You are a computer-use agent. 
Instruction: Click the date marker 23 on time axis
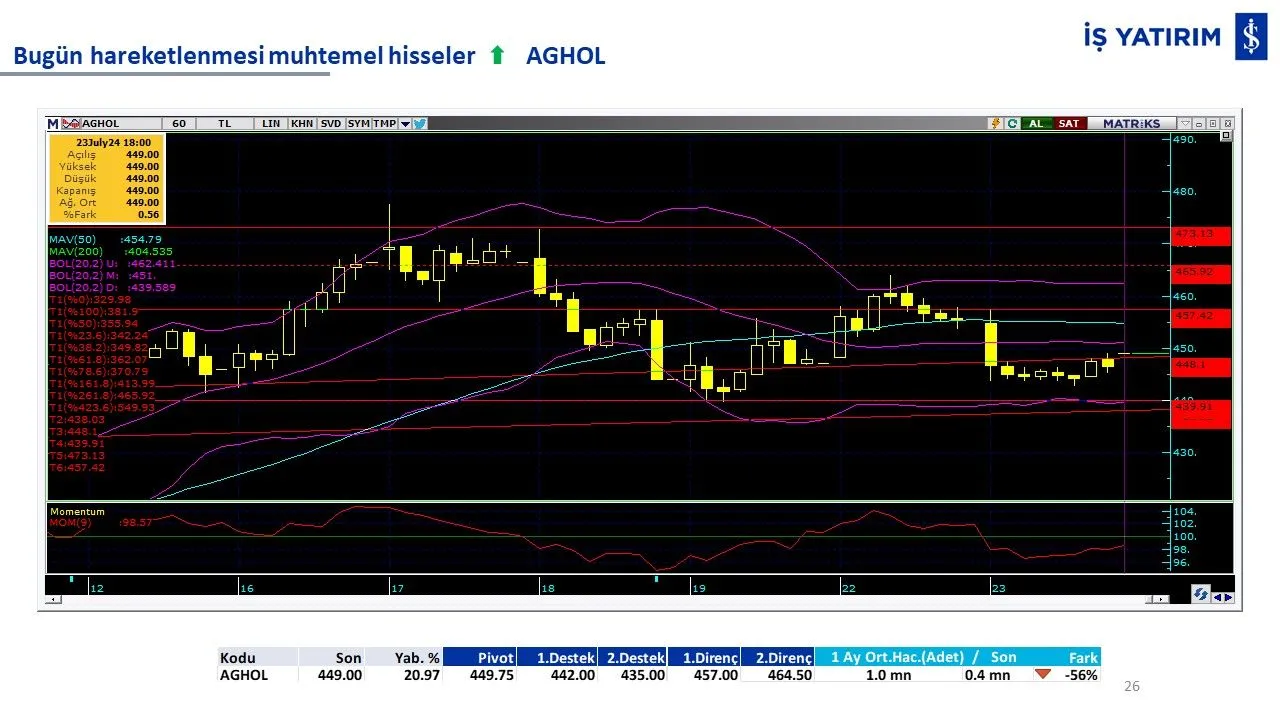(999, 588)
